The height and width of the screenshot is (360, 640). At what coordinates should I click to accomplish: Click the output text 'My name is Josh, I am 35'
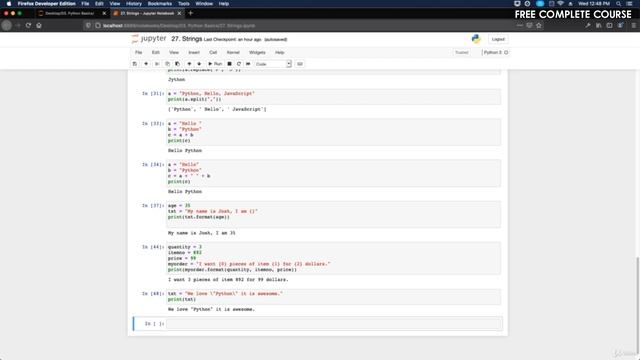pyautogui.click(x=202, y=233)
